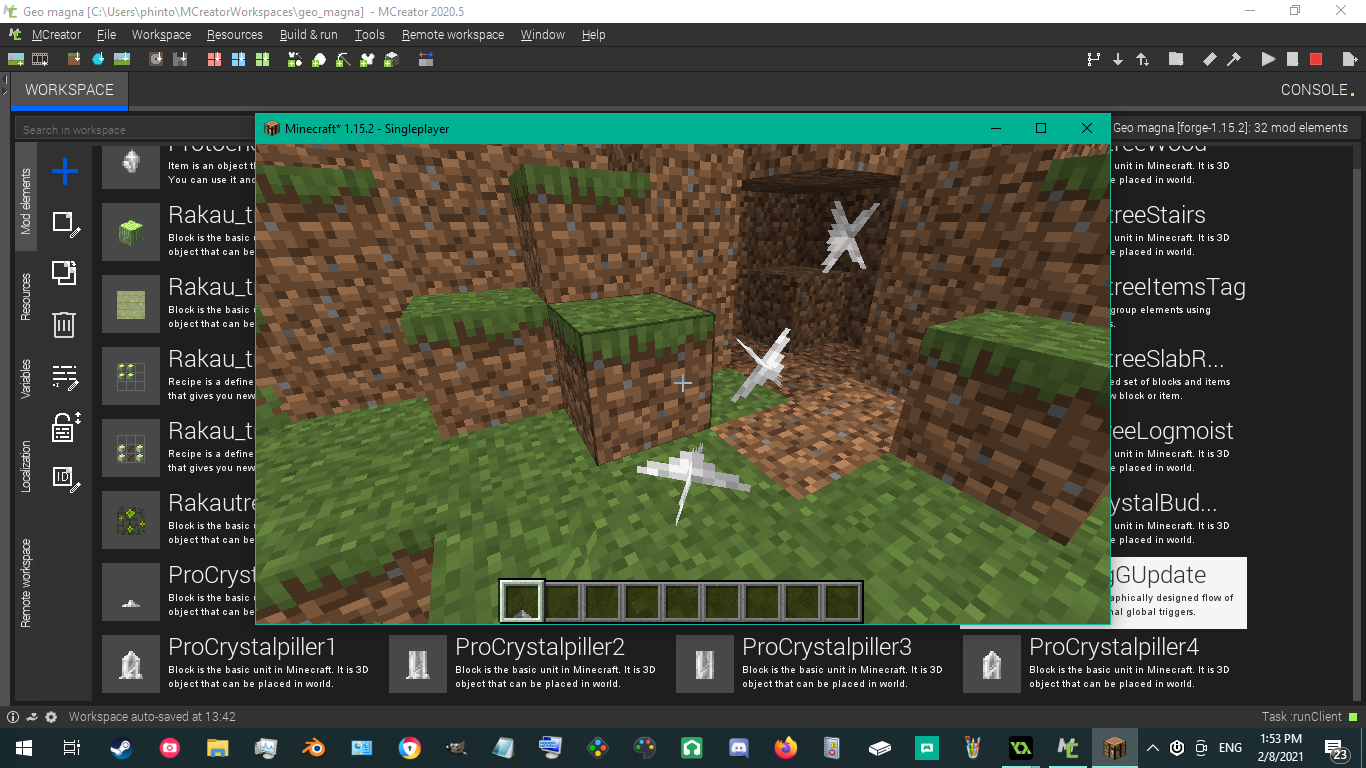Open Blender from the taskbar

[314, 747]
